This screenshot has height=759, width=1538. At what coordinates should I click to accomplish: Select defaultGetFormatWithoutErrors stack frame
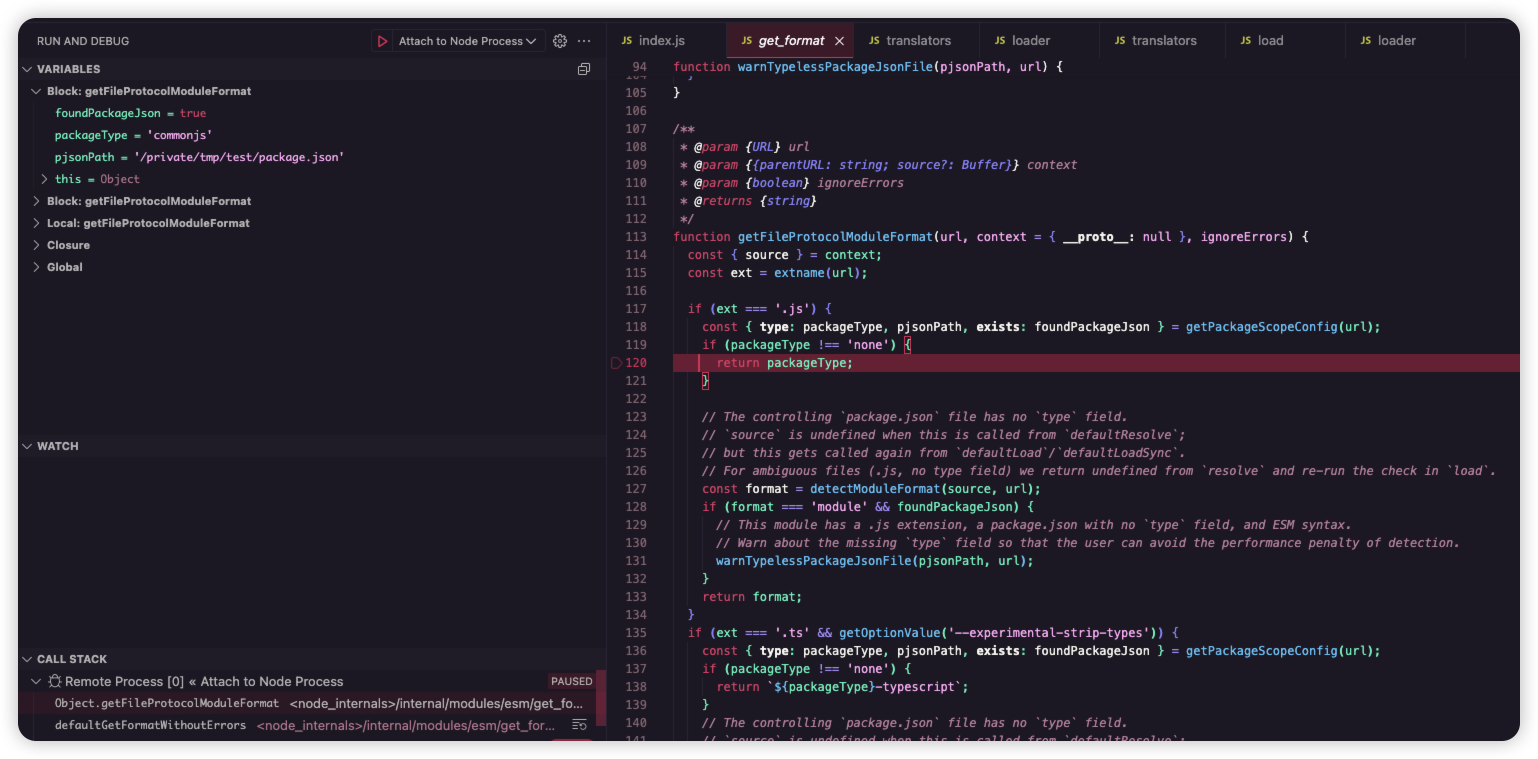point(308,725)
